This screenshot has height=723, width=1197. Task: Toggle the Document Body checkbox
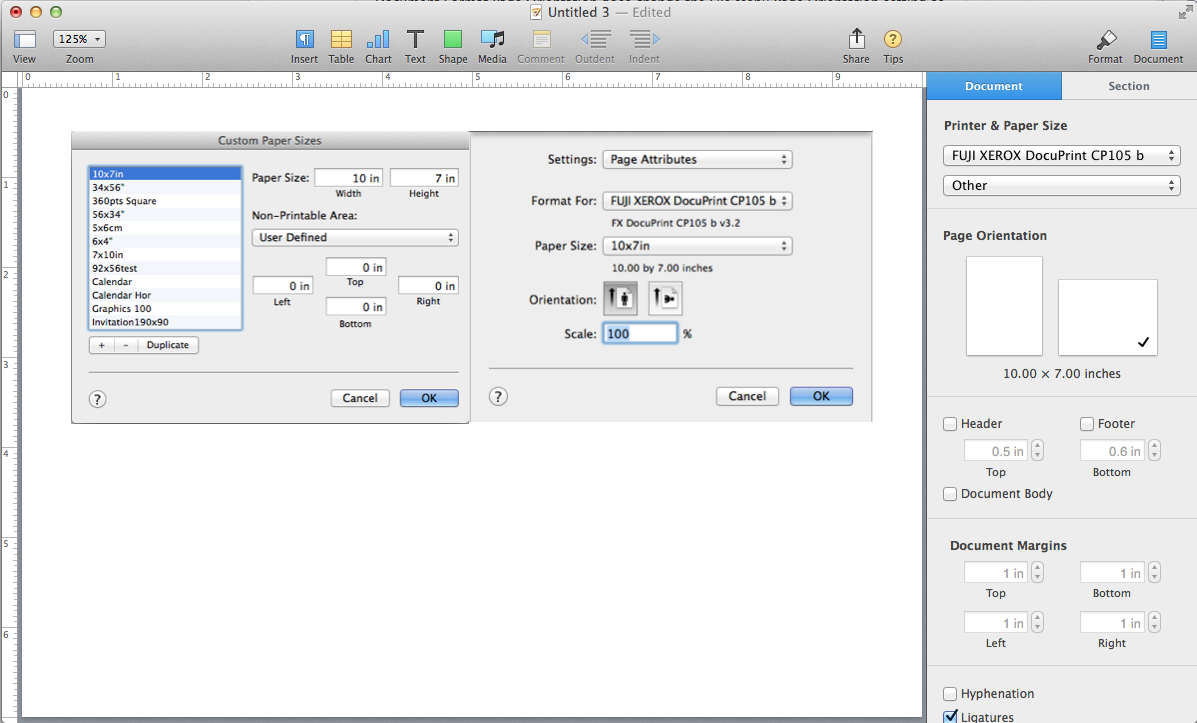[x=950, y=494]
